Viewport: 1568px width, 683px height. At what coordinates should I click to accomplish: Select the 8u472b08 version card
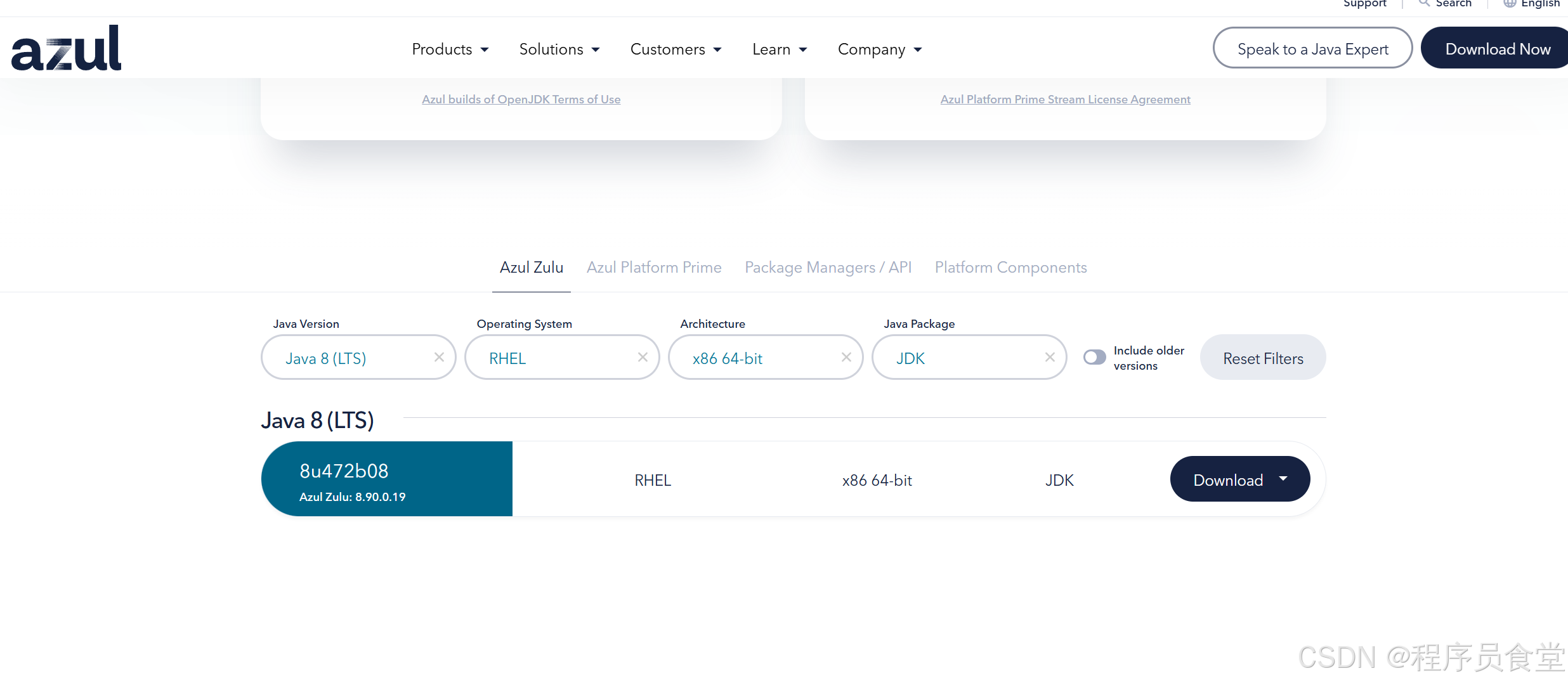pos(386,479)
